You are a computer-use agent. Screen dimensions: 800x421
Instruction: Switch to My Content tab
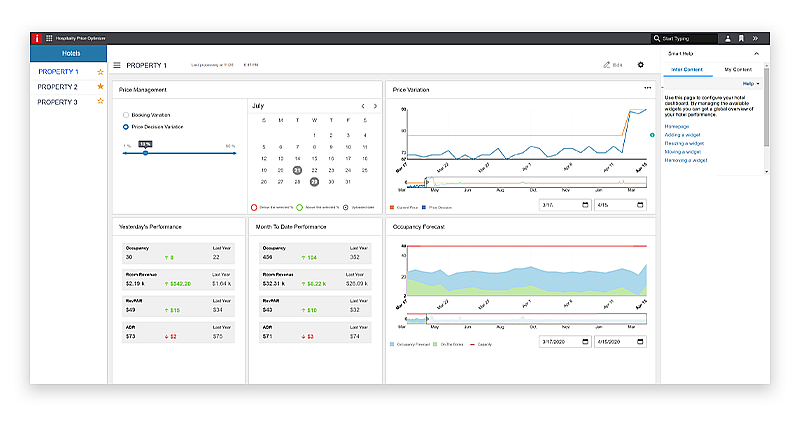pyautogui.click(x=738, y=69)
